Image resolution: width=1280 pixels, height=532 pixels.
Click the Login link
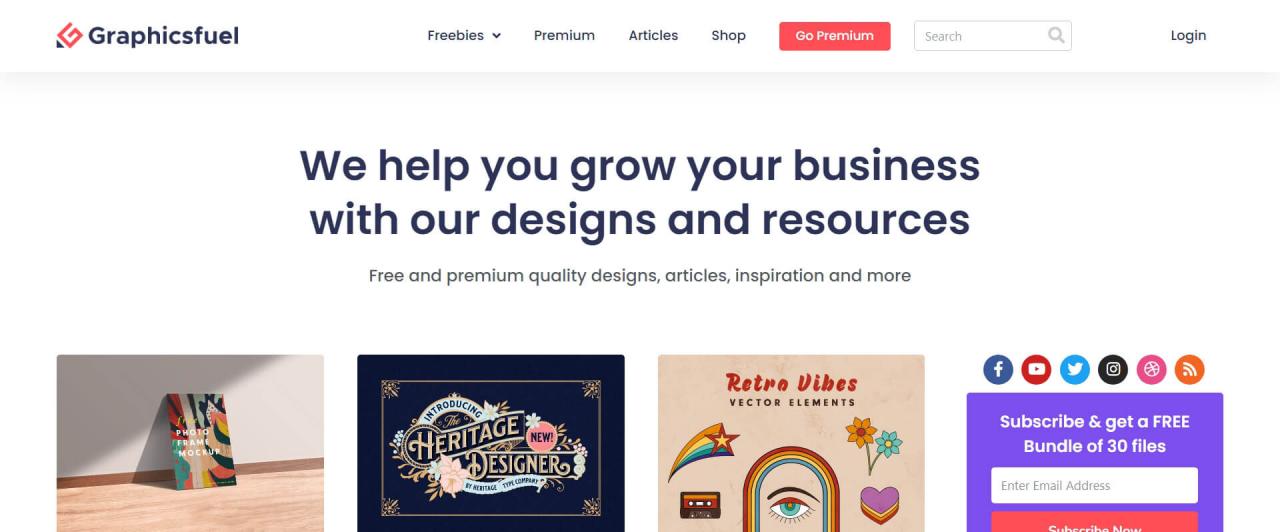point(1188,35)
